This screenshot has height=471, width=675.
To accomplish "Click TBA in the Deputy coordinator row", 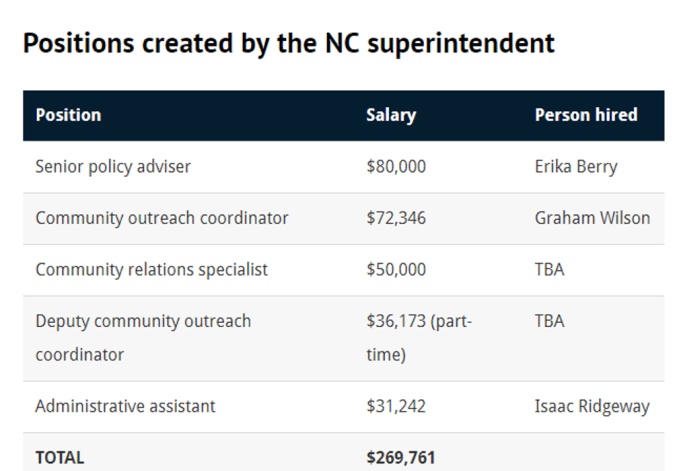I will [549, 321].
